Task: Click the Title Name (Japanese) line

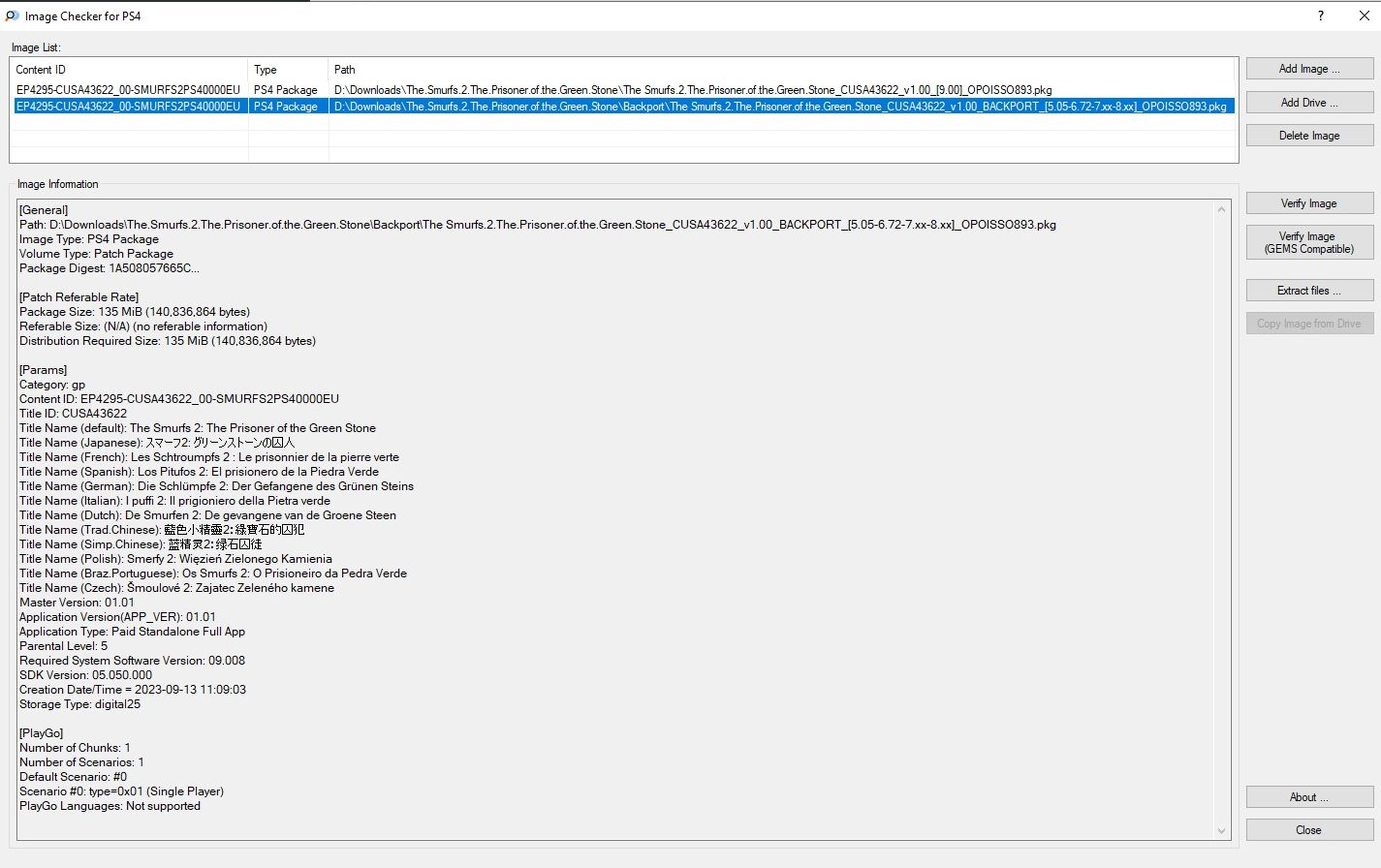Action: 157,443
